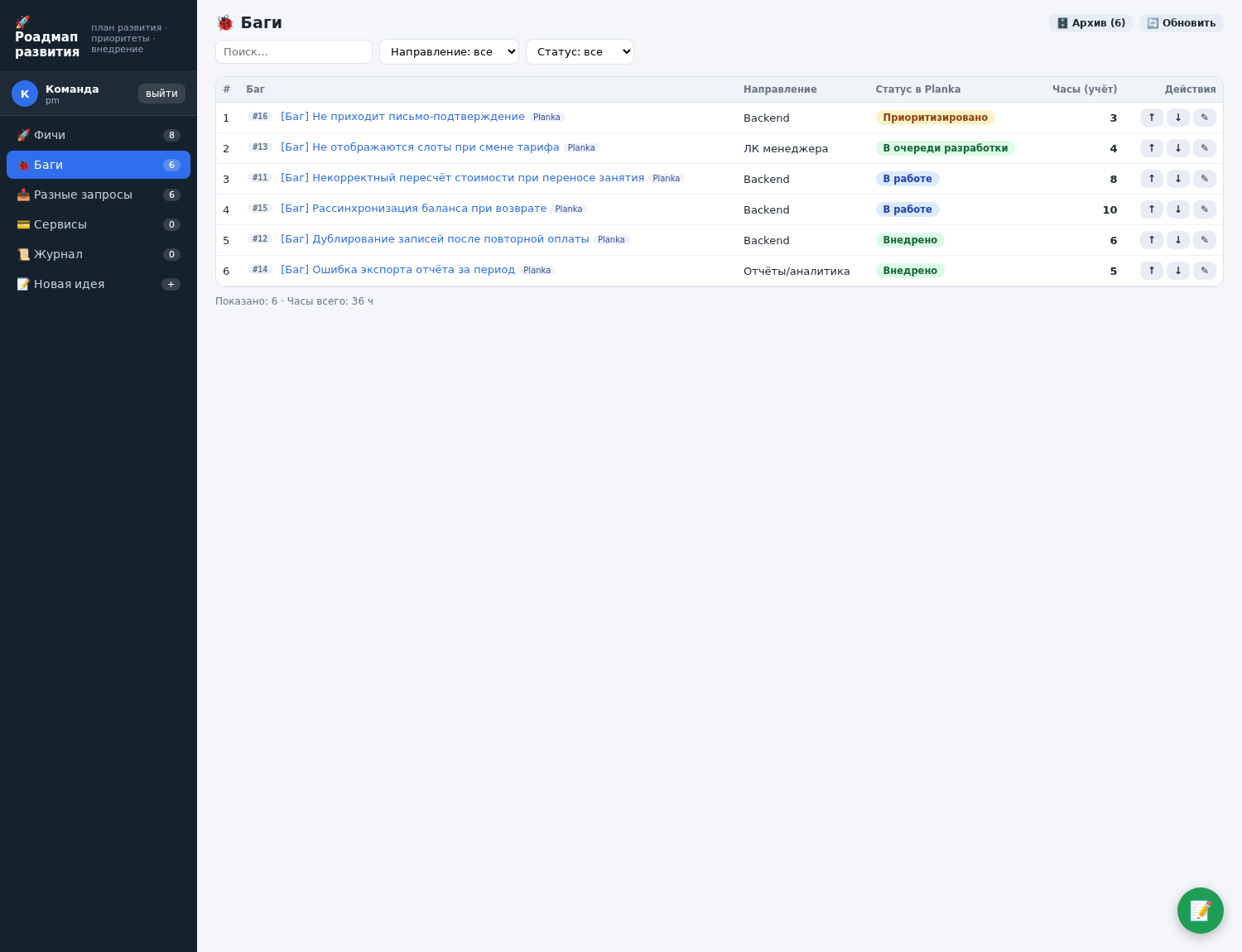
Task: Move up the bug 'Не приходит письмо-подтверждение'
Action: (1151, 118)
